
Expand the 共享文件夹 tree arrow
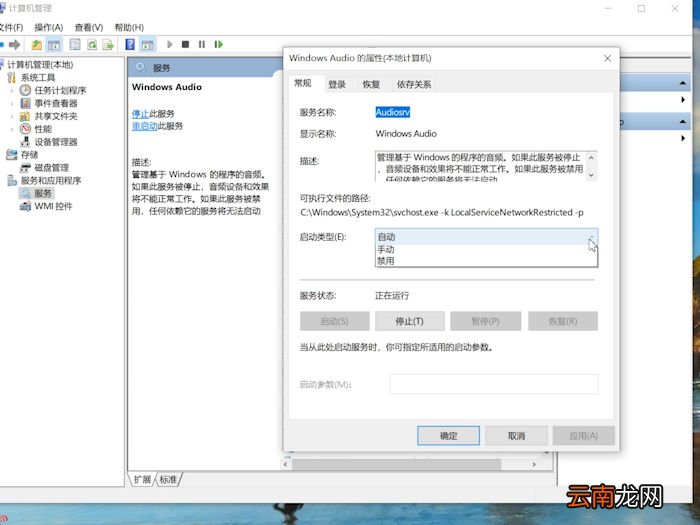12,117
